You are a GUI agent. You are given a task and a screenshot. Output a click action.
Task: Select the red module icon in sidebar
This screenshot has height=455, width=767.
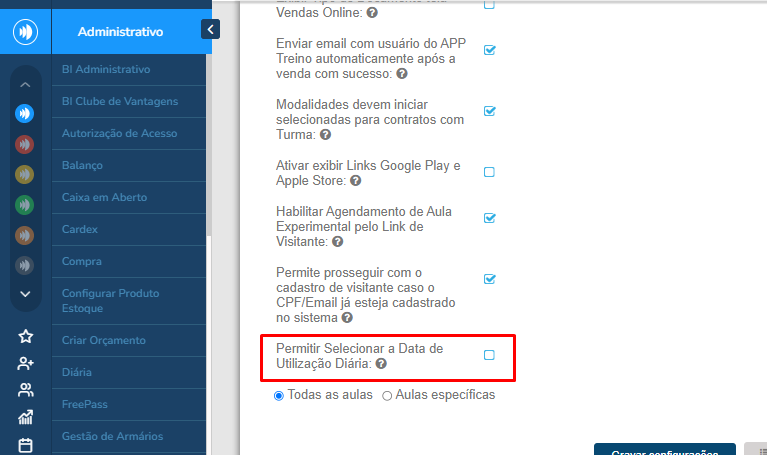pos(25,144)
